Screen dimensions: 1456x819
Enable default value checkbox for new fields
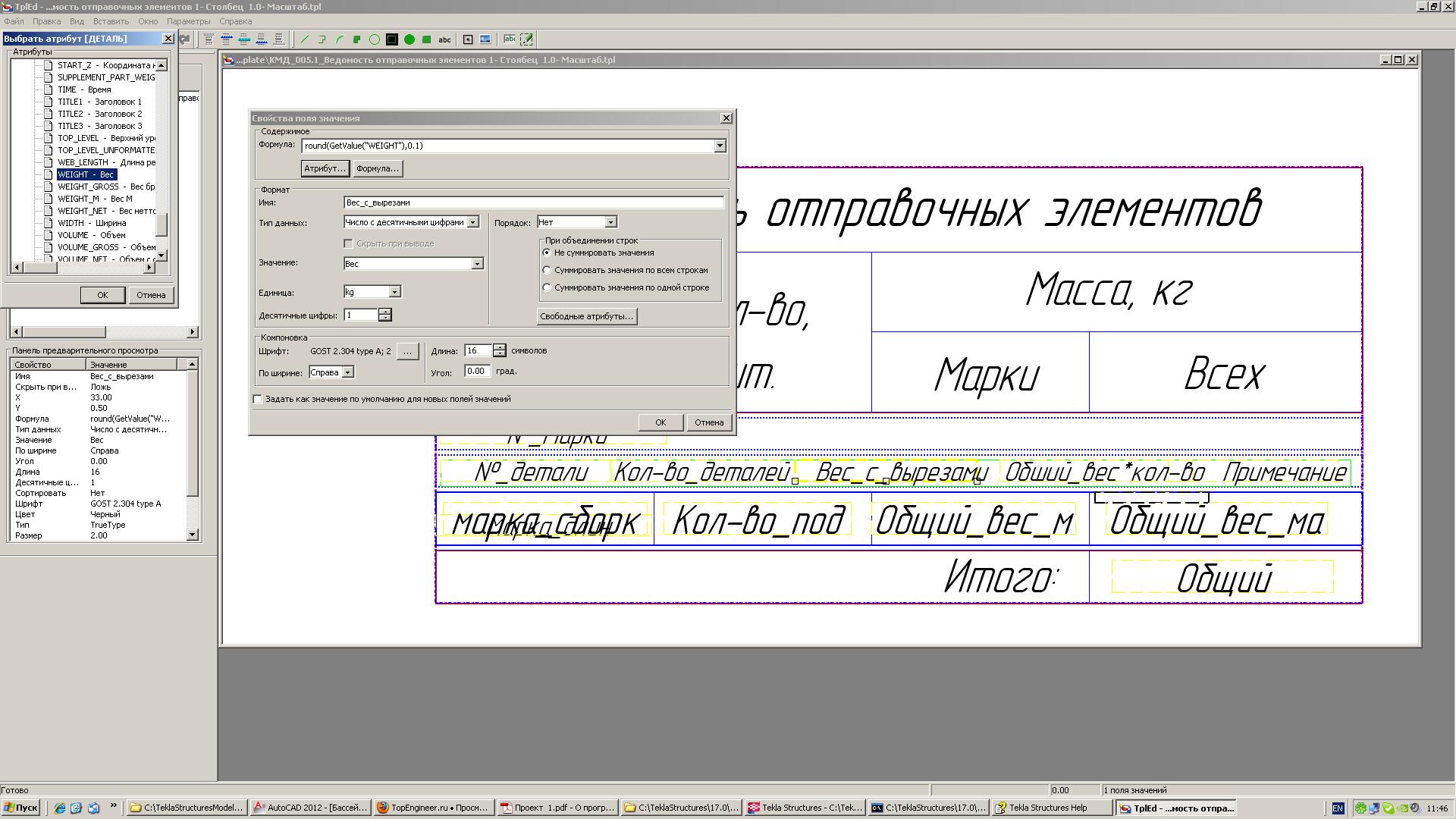click(258, 399)
